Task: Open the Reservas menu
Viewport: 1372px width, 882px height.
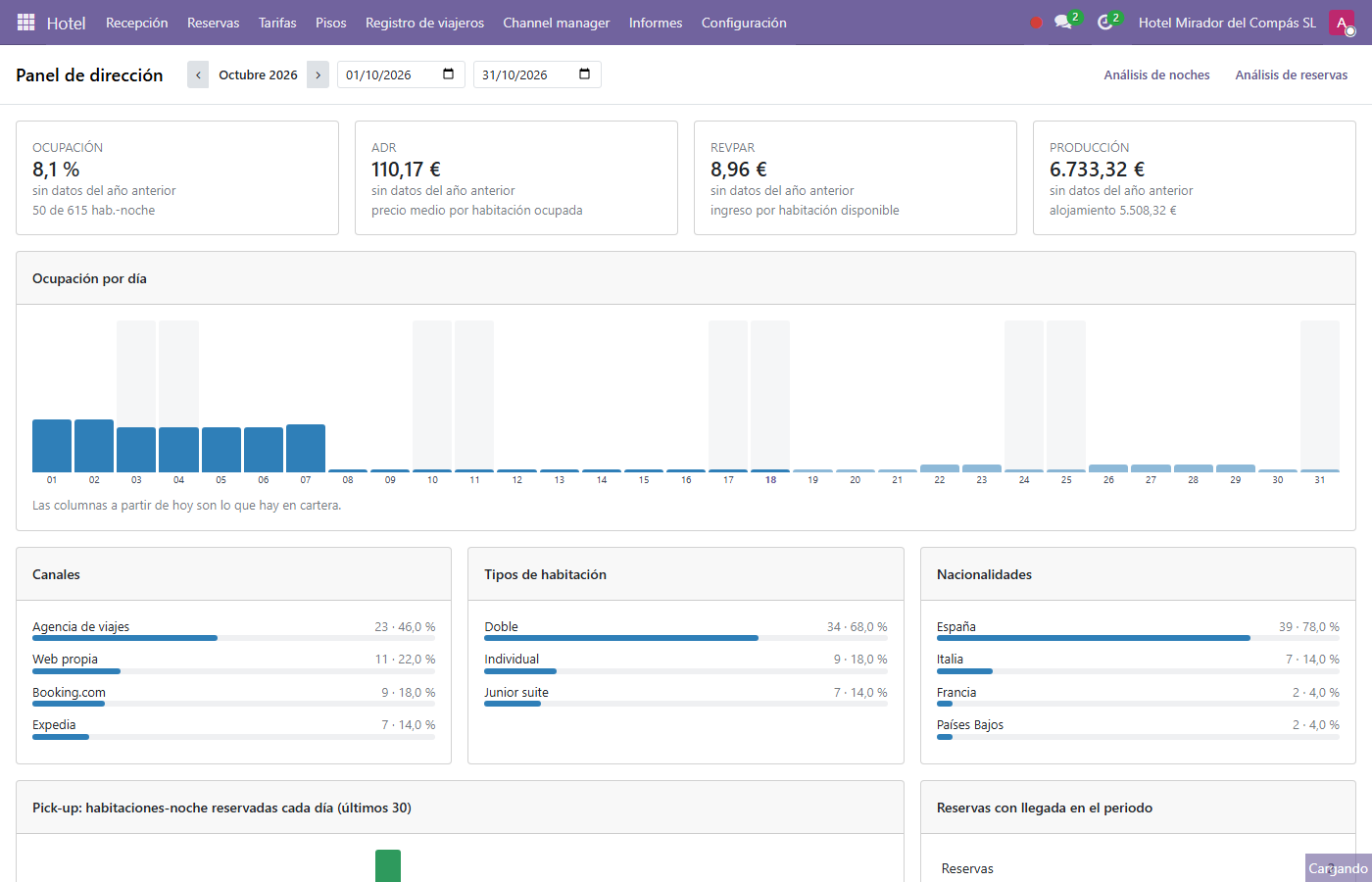Action: [x=214, y=23]
